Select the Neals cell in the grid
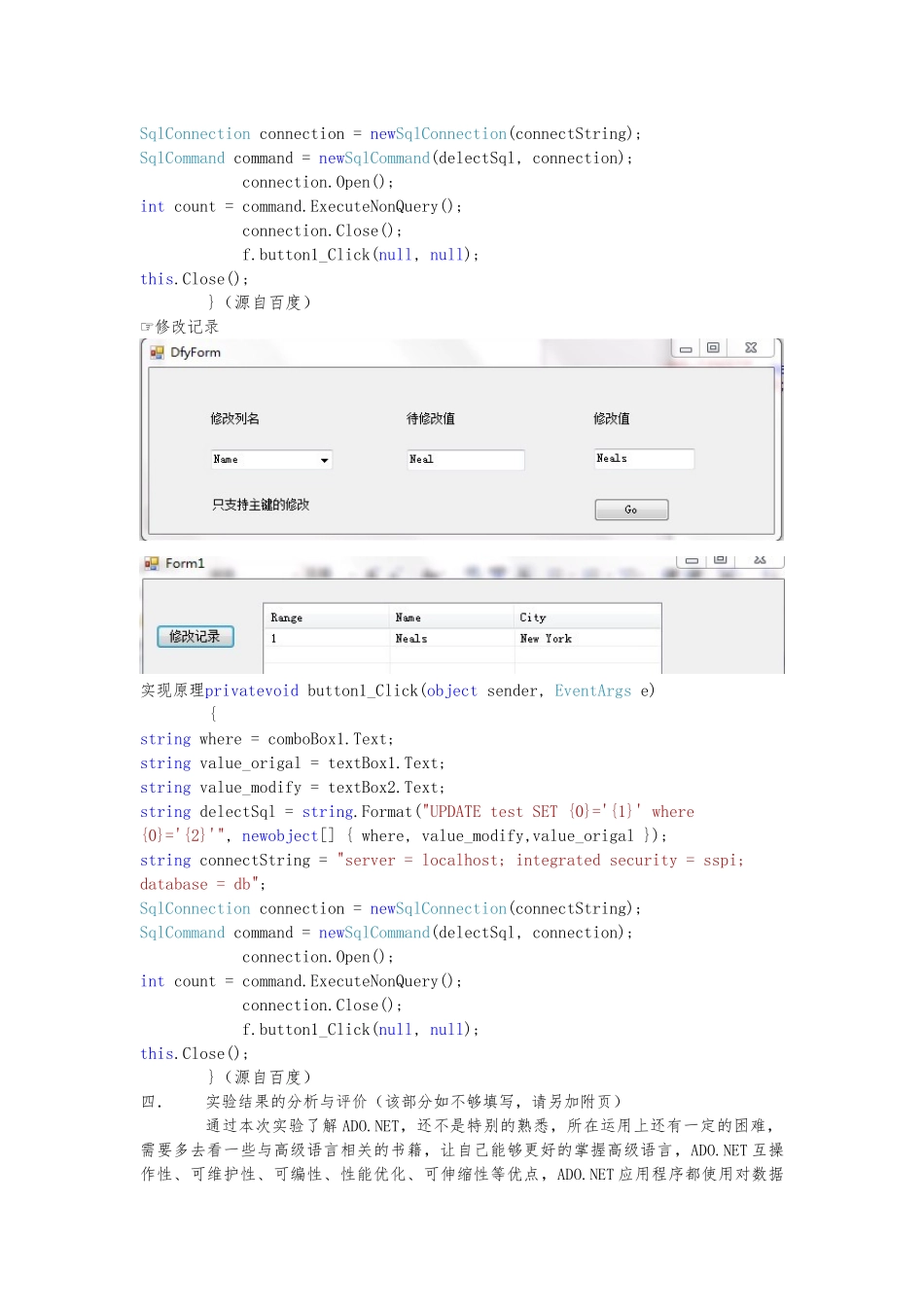 click(451, 638)
